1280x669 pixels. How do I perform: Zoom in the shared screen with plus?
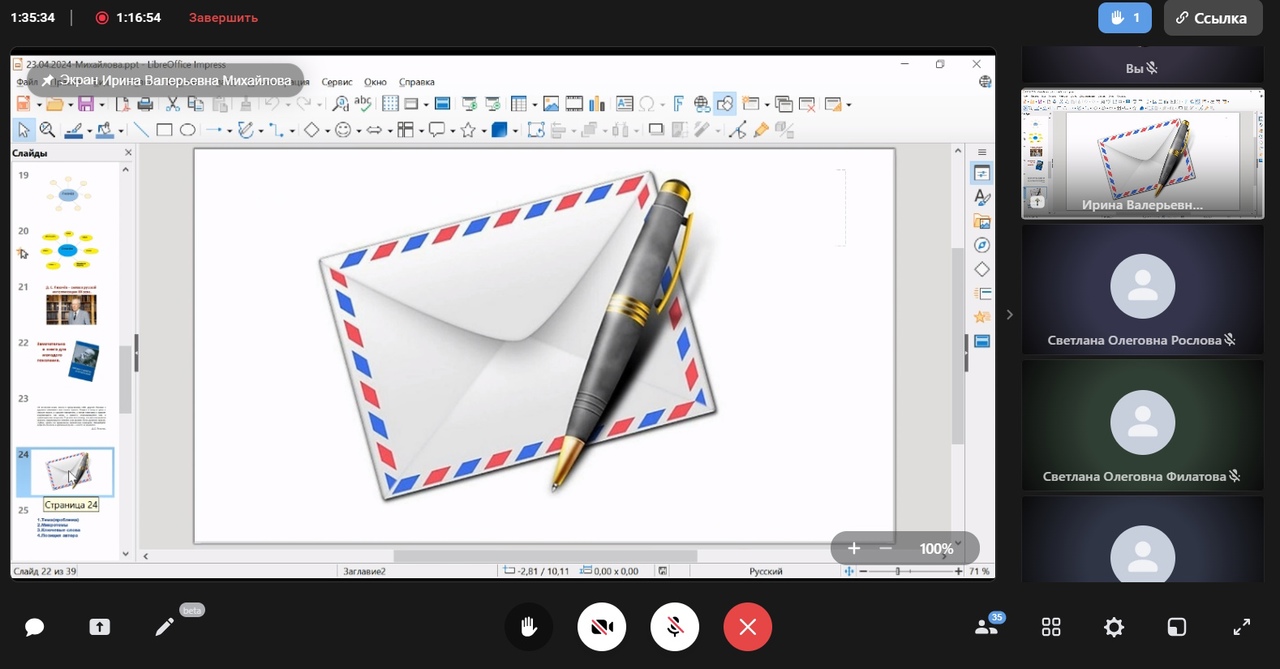(854, 548)
